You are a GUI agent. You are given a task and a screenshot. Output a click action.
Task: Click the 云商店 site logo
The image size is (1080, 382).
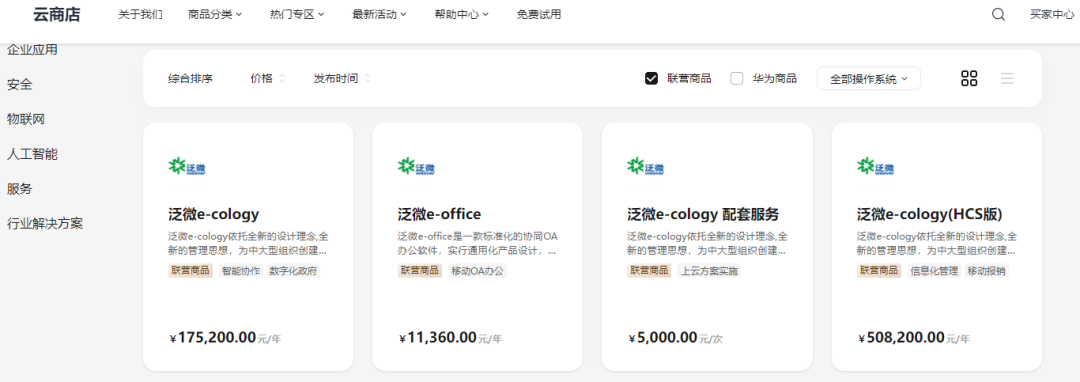(56, 14)
